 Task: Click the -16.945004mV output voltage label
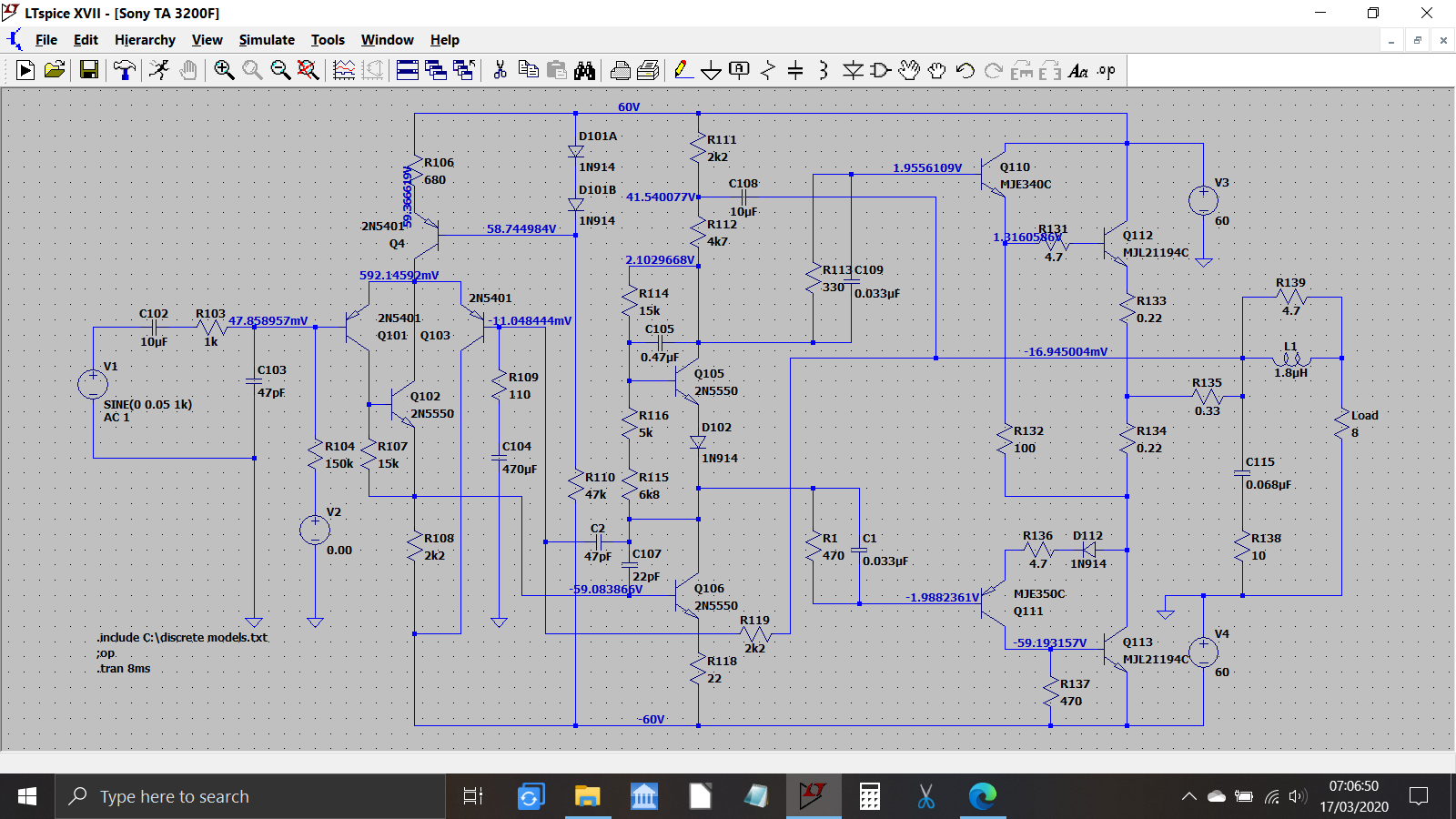pos(1066,351)
